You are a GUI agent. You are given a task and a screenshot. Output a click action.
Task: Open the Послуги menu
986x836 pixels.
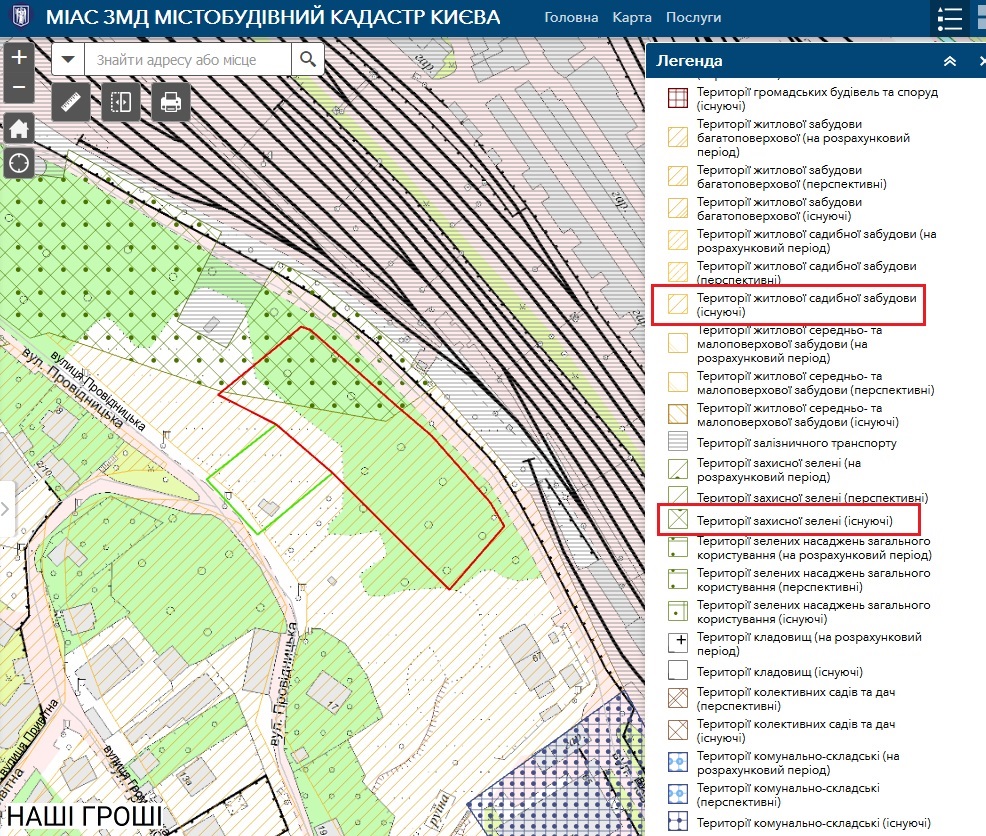point(695,18)
